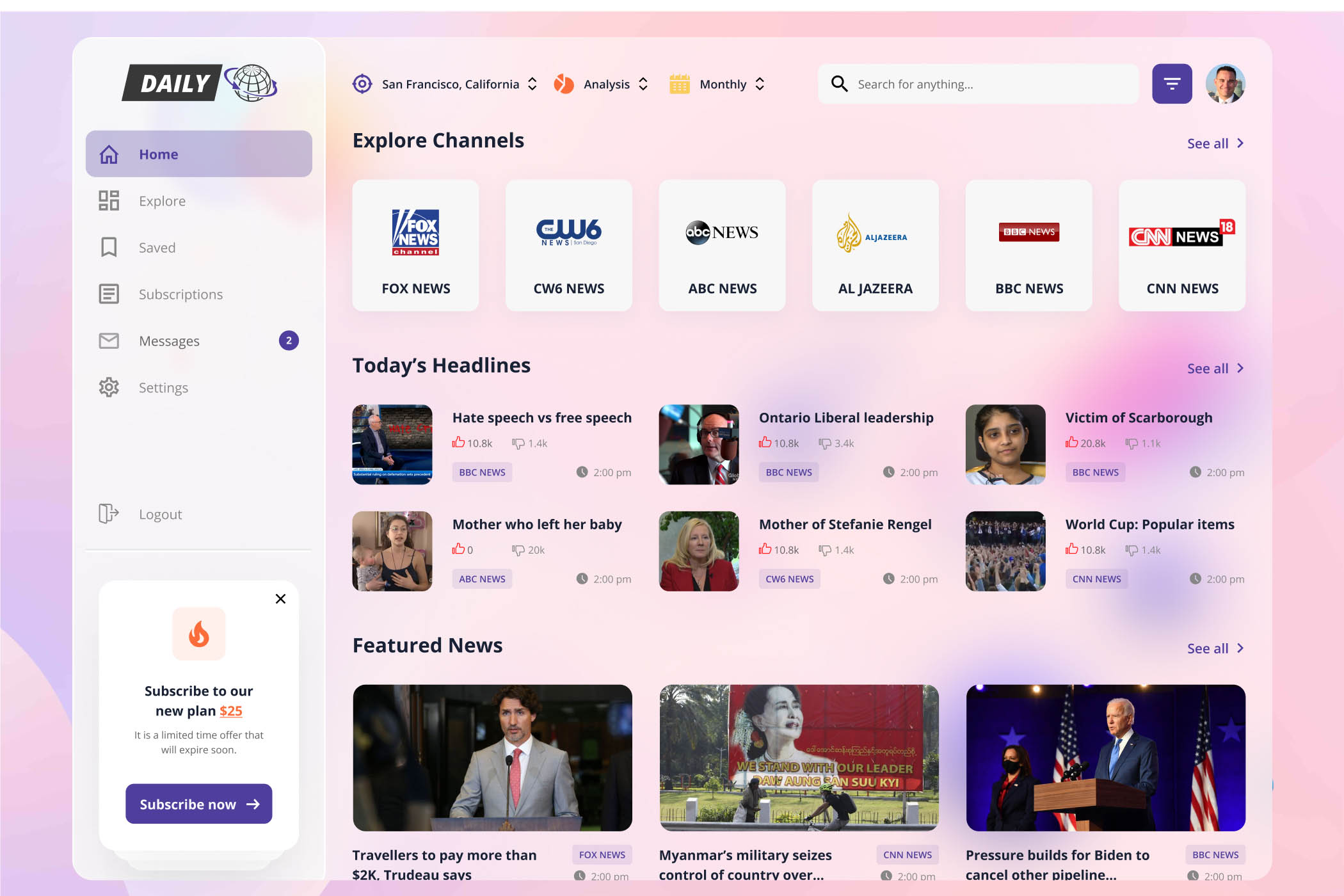Click the Subscribe now button
1344x896 pixels.
click(198, 804)
